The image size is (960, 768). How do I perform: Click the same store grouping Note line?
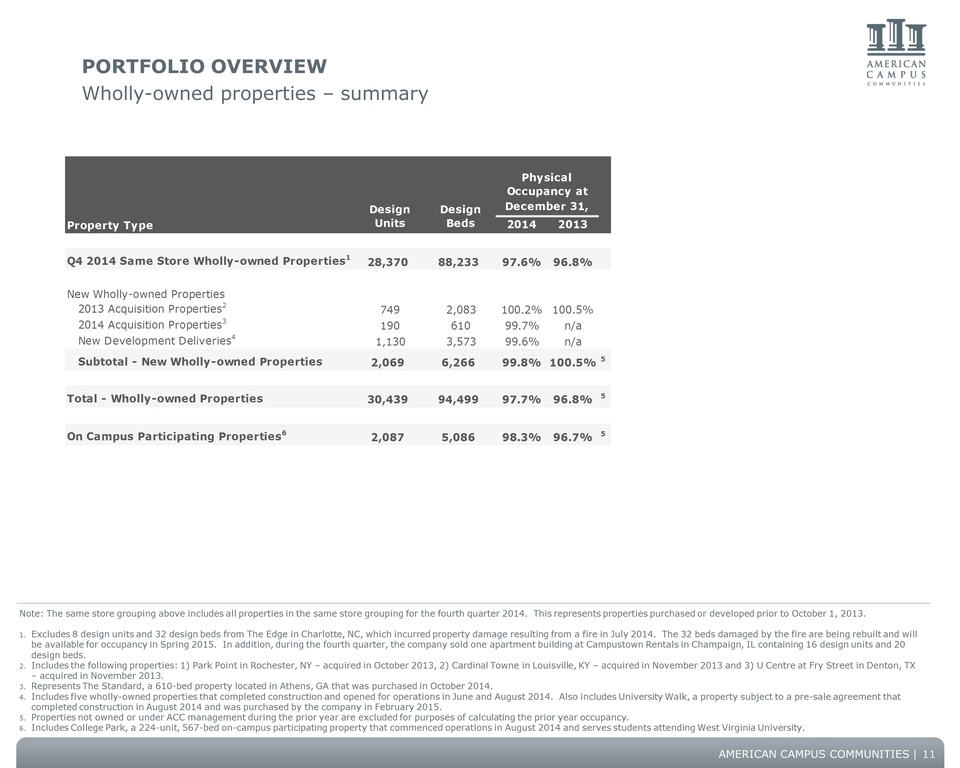coord(443,613)
